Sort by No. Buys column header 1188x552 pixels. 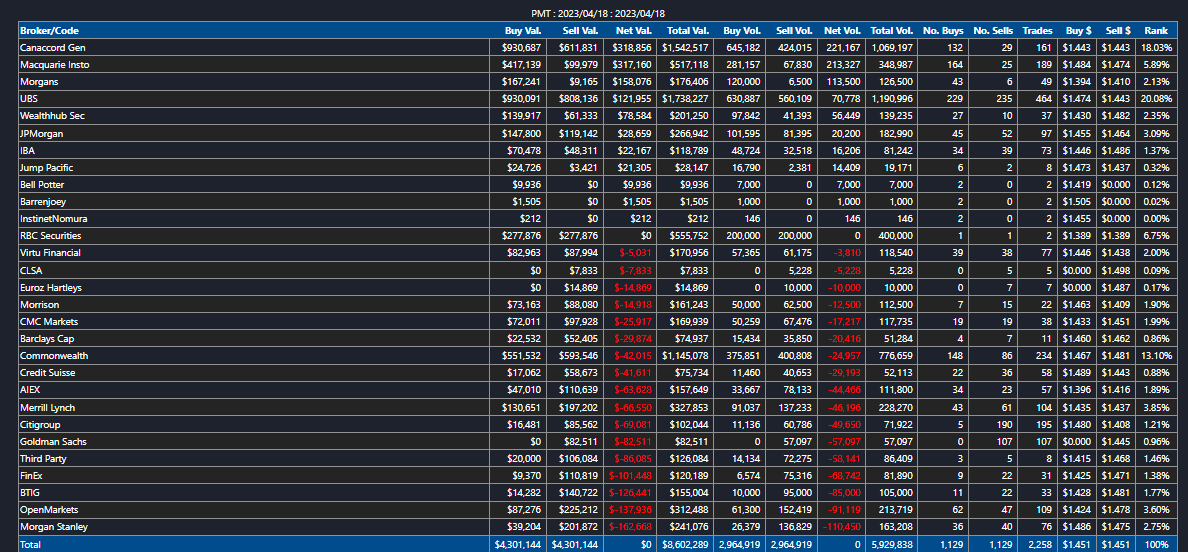point(943,31)
